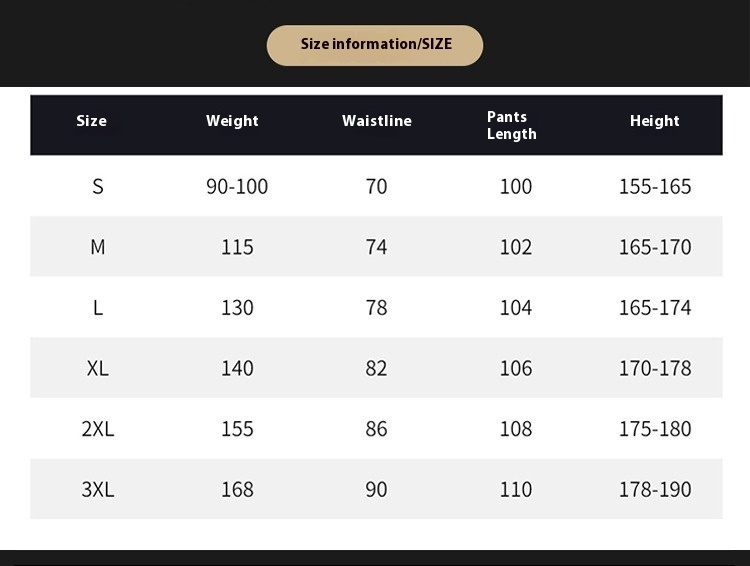
Task: Select the Weight column header
Action: click(232, 121)
